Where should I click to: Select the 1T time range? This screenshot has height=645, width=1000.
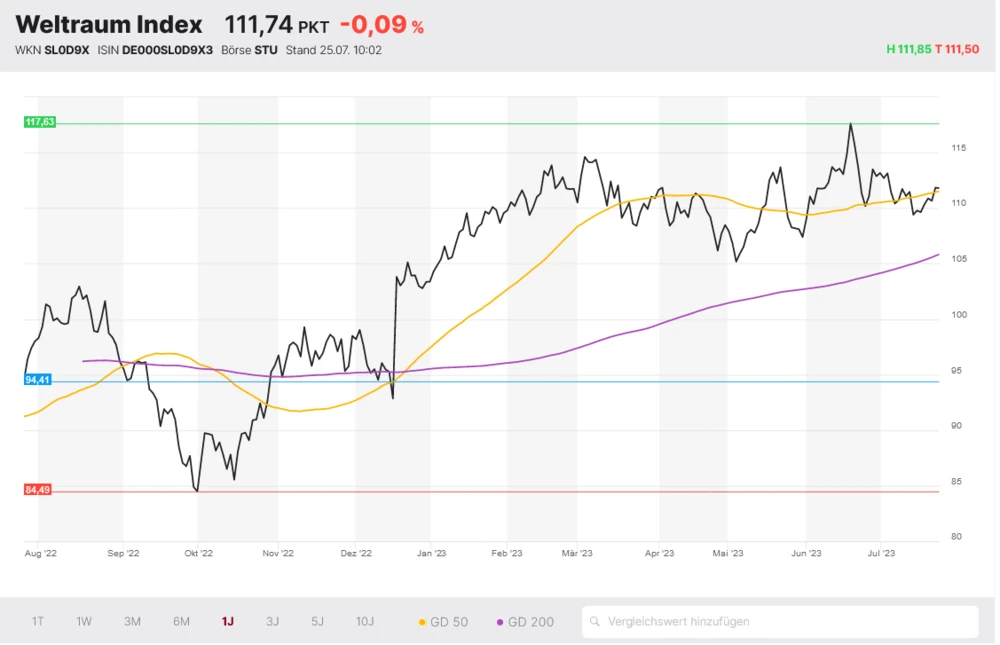click(37, 622)
